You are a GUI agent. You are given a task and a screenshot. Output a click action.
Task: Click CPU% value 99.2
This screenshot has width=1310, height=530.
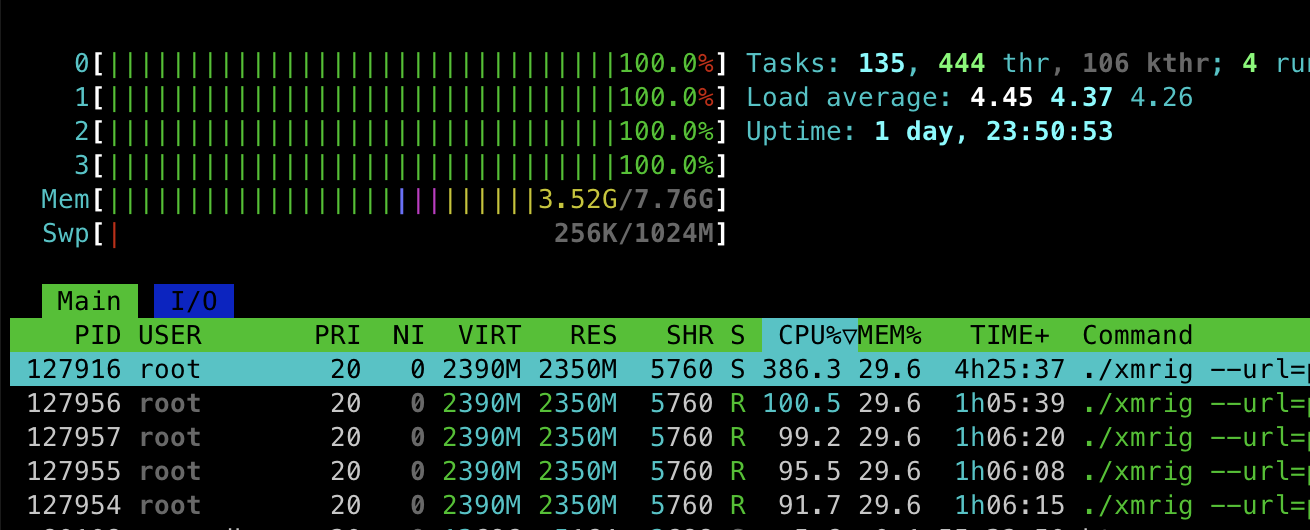click(x=810, y=437)
